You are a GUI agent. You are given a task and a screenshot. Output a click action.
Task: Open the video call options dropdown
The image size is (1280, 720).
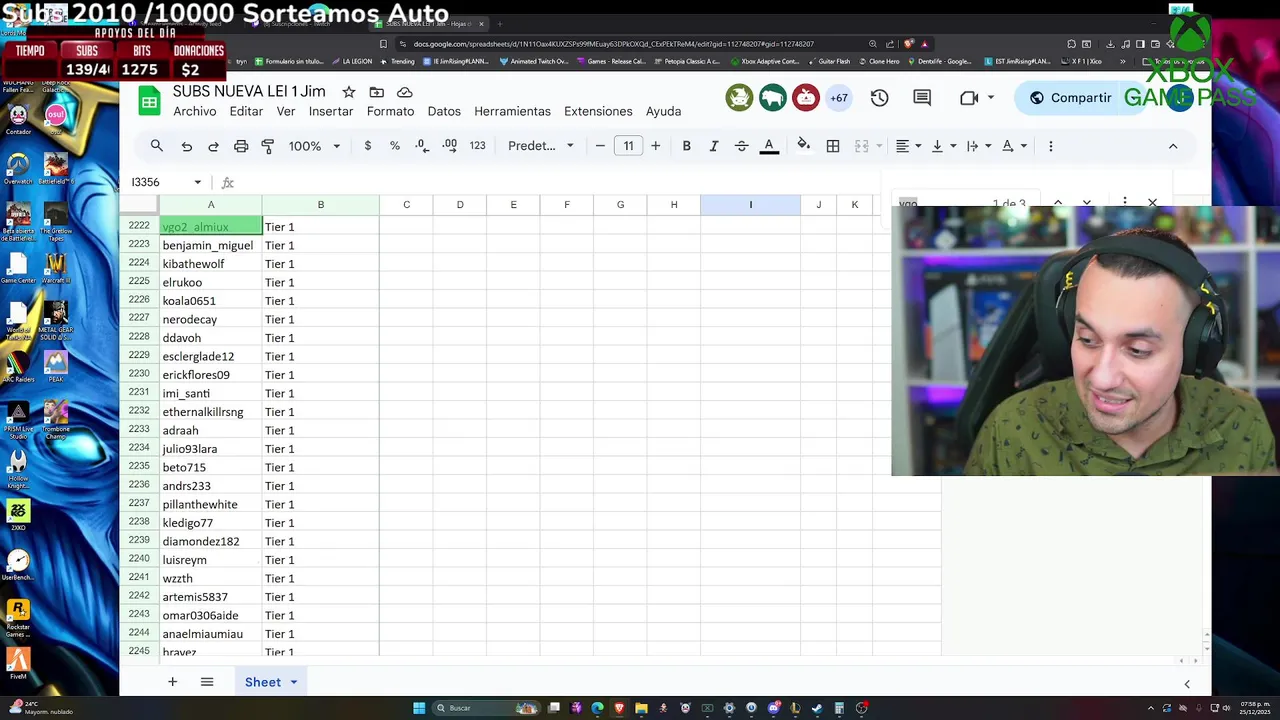click(991, 98)
